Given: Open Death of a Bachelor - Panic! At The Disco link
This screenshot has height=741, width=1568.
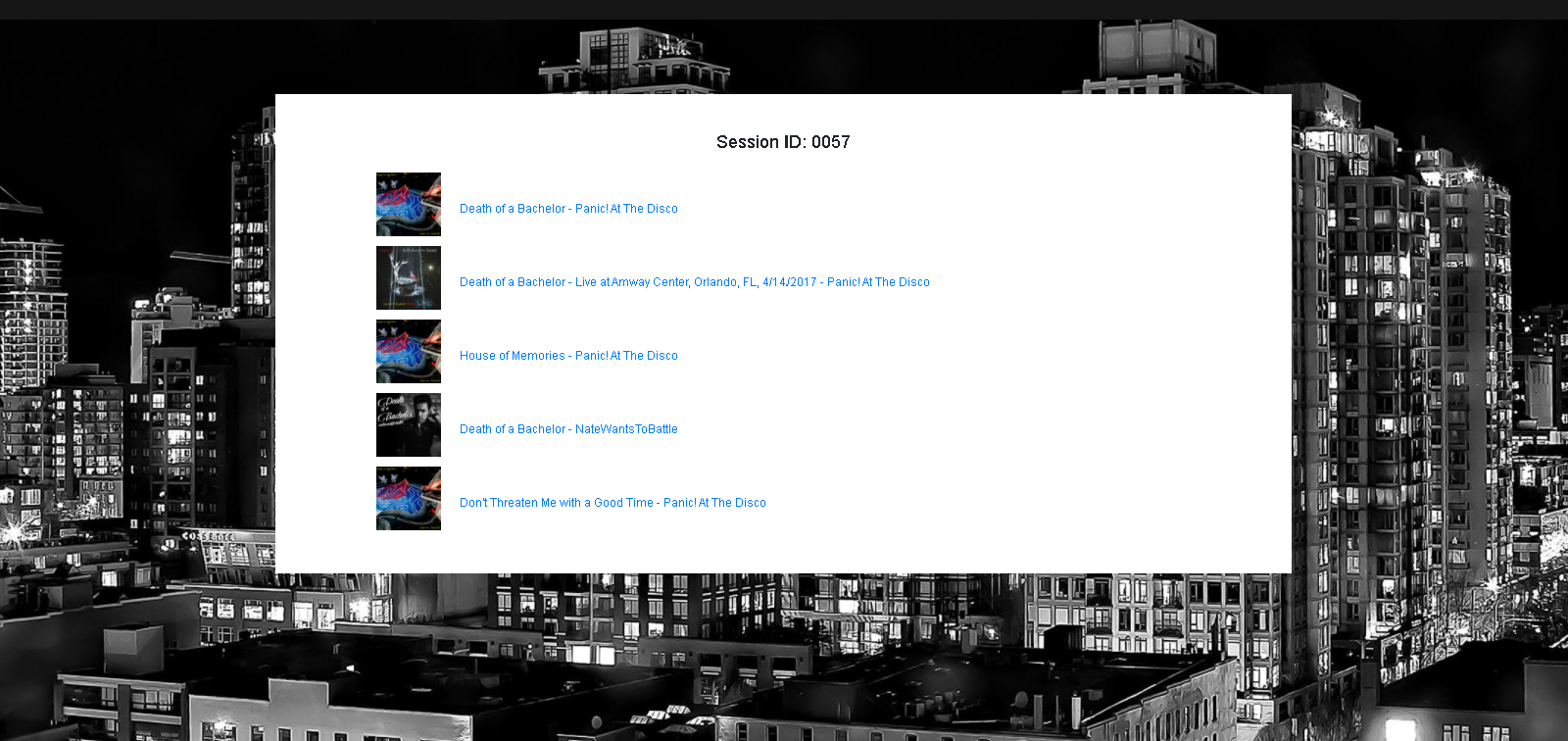Looking at the screenshot, I should click(568, 209).
